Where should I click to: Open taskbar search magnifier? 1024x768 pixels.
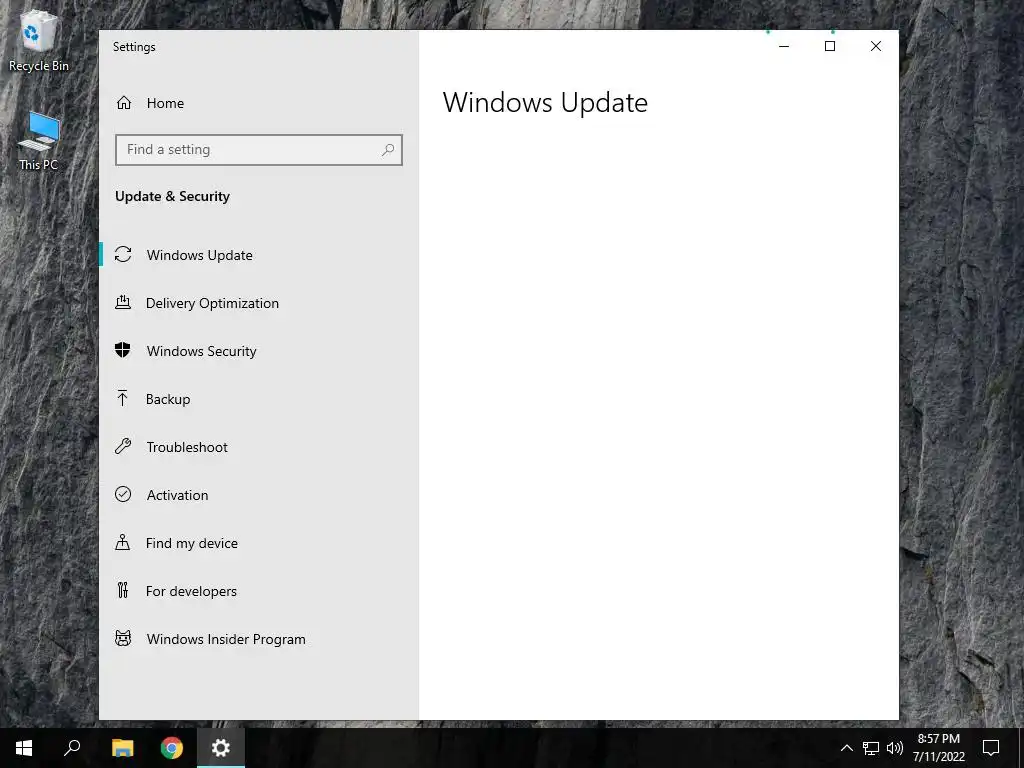72,748
